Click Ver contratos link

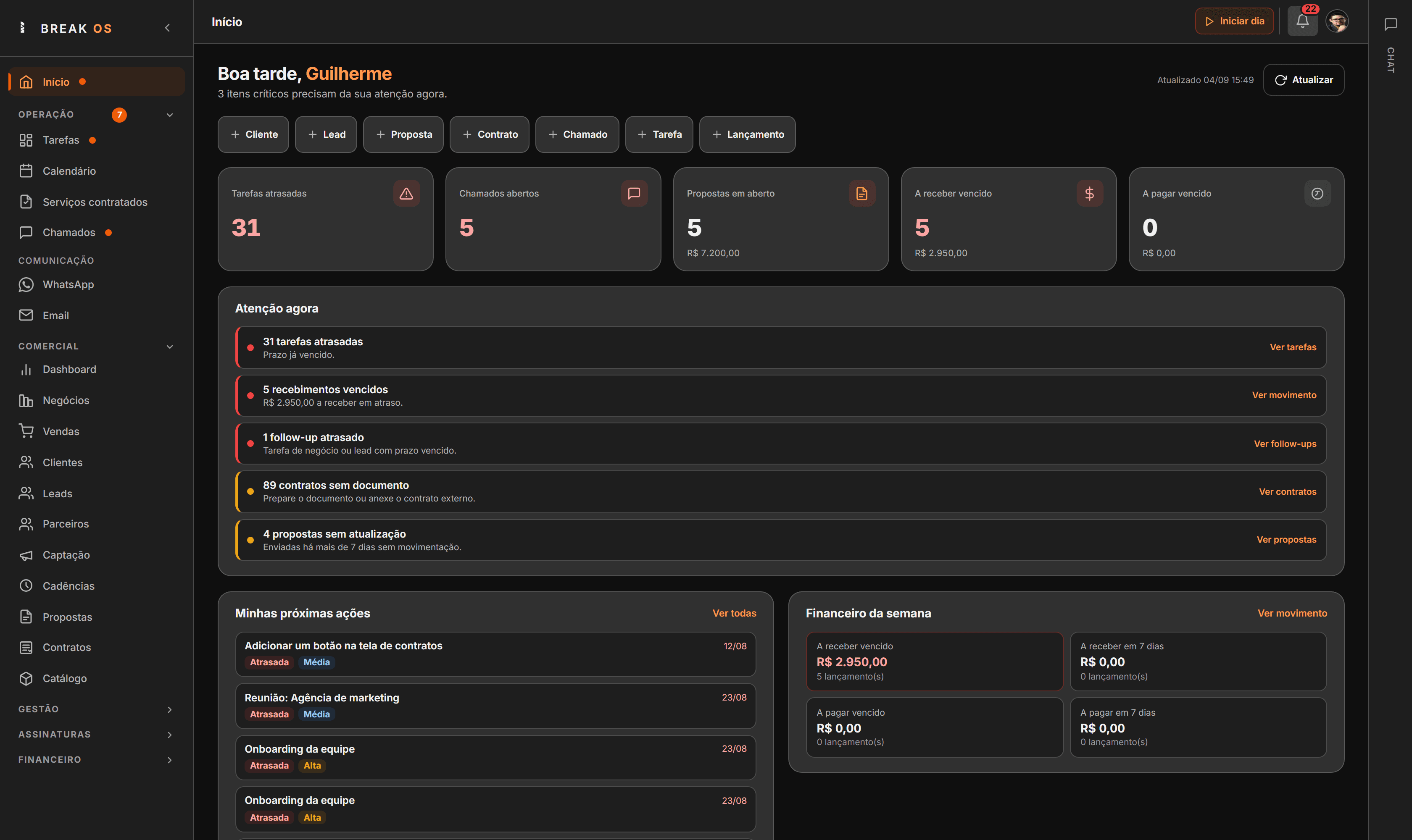[x=1287, y=491]
